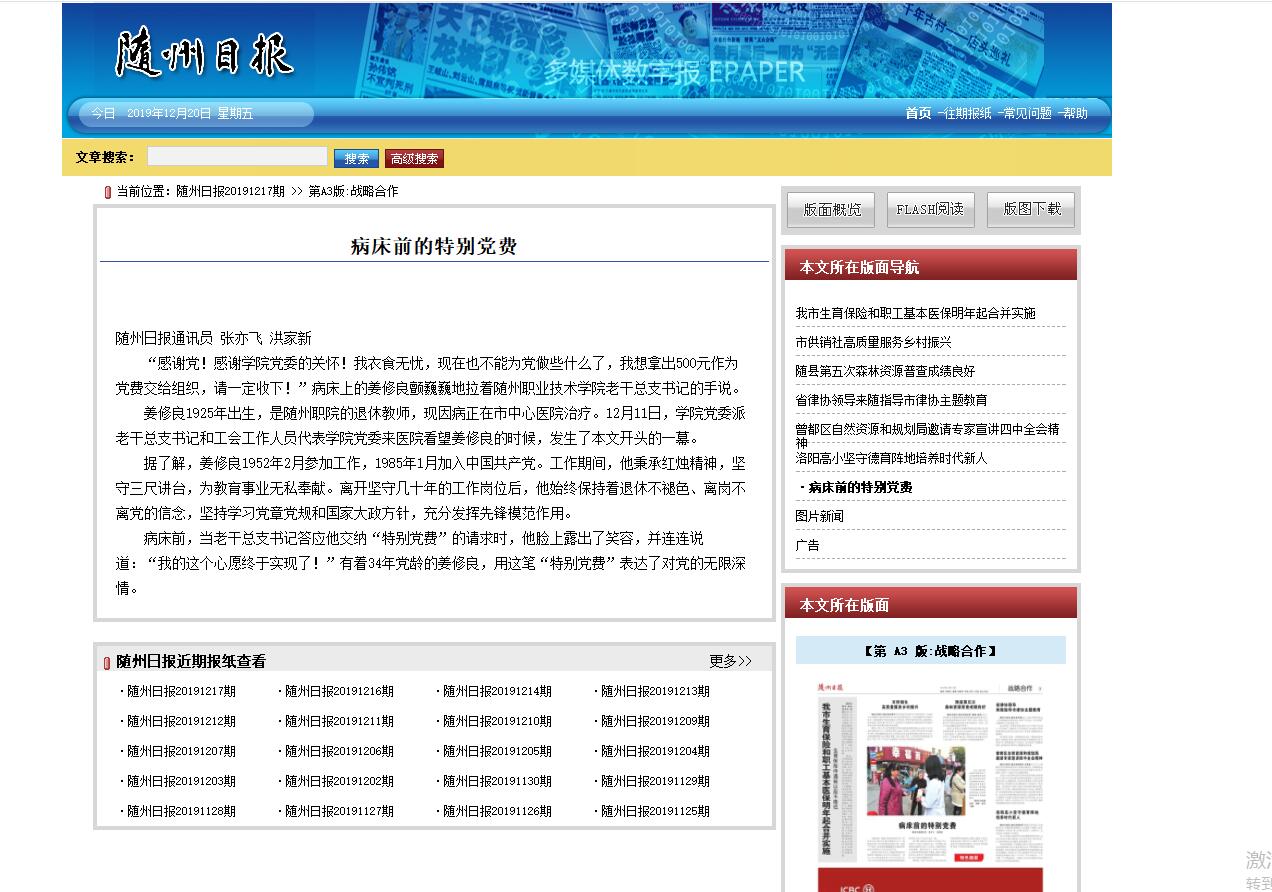Click the 帮助 help link
The image size is (1272, 892).
pos(1075,114)
